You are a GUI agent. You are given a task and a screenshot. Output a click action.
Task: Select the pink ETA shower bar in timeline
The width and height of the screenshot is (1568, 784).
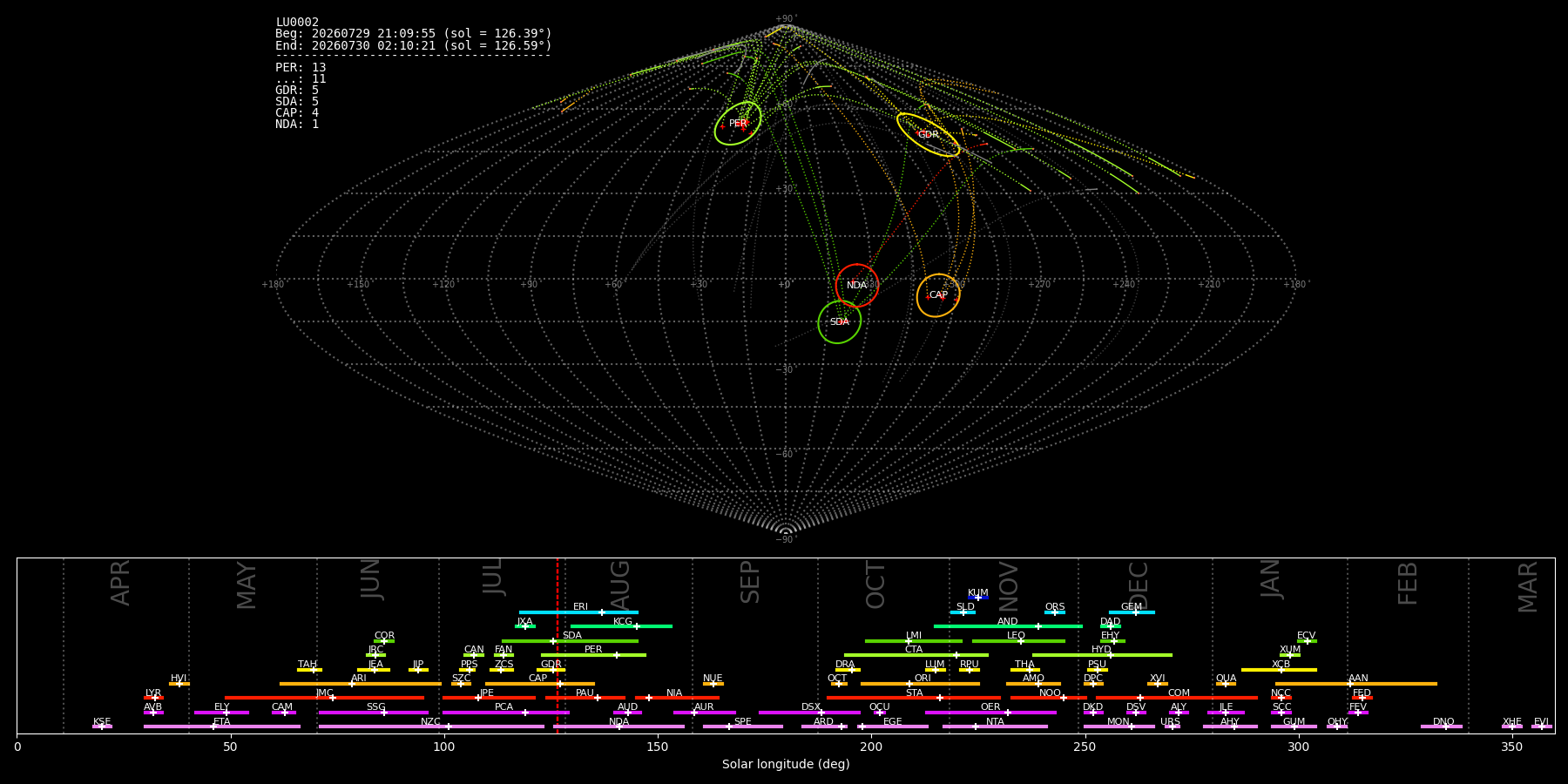click(x=222, y=727)
